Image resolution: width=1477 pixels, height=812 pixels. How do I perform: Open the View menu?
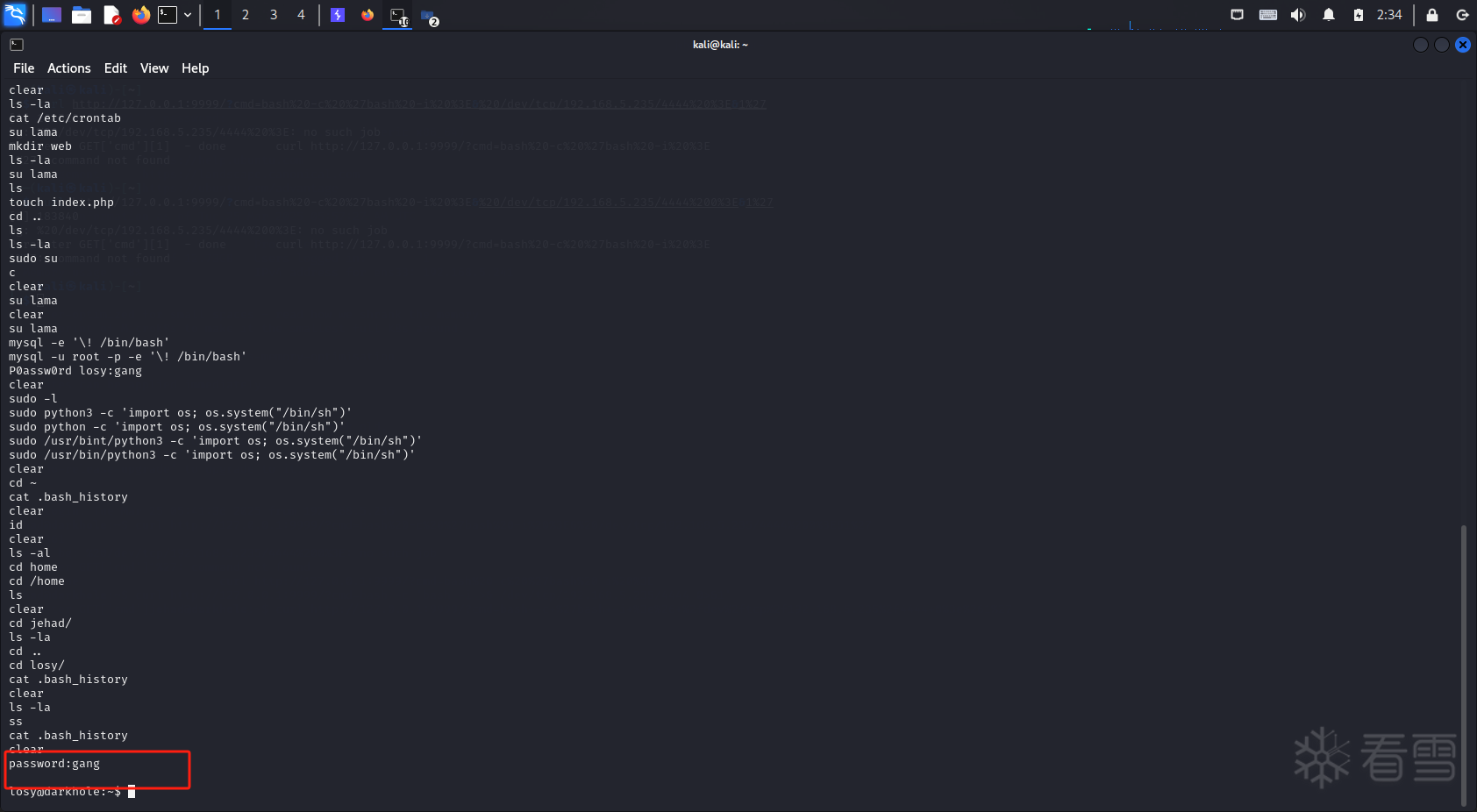click(x=154, y=68)
